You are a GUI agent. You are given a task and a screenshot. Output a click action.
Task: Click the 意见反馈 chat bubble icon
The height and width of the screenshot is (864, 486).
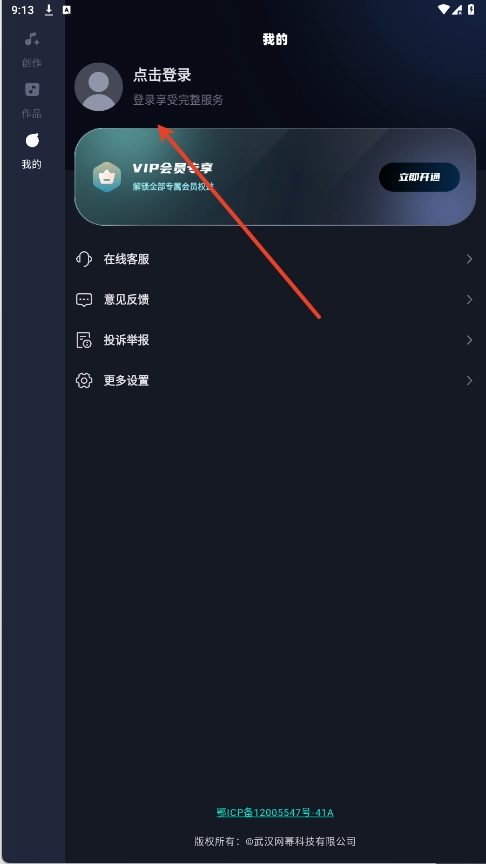point(84,300)
